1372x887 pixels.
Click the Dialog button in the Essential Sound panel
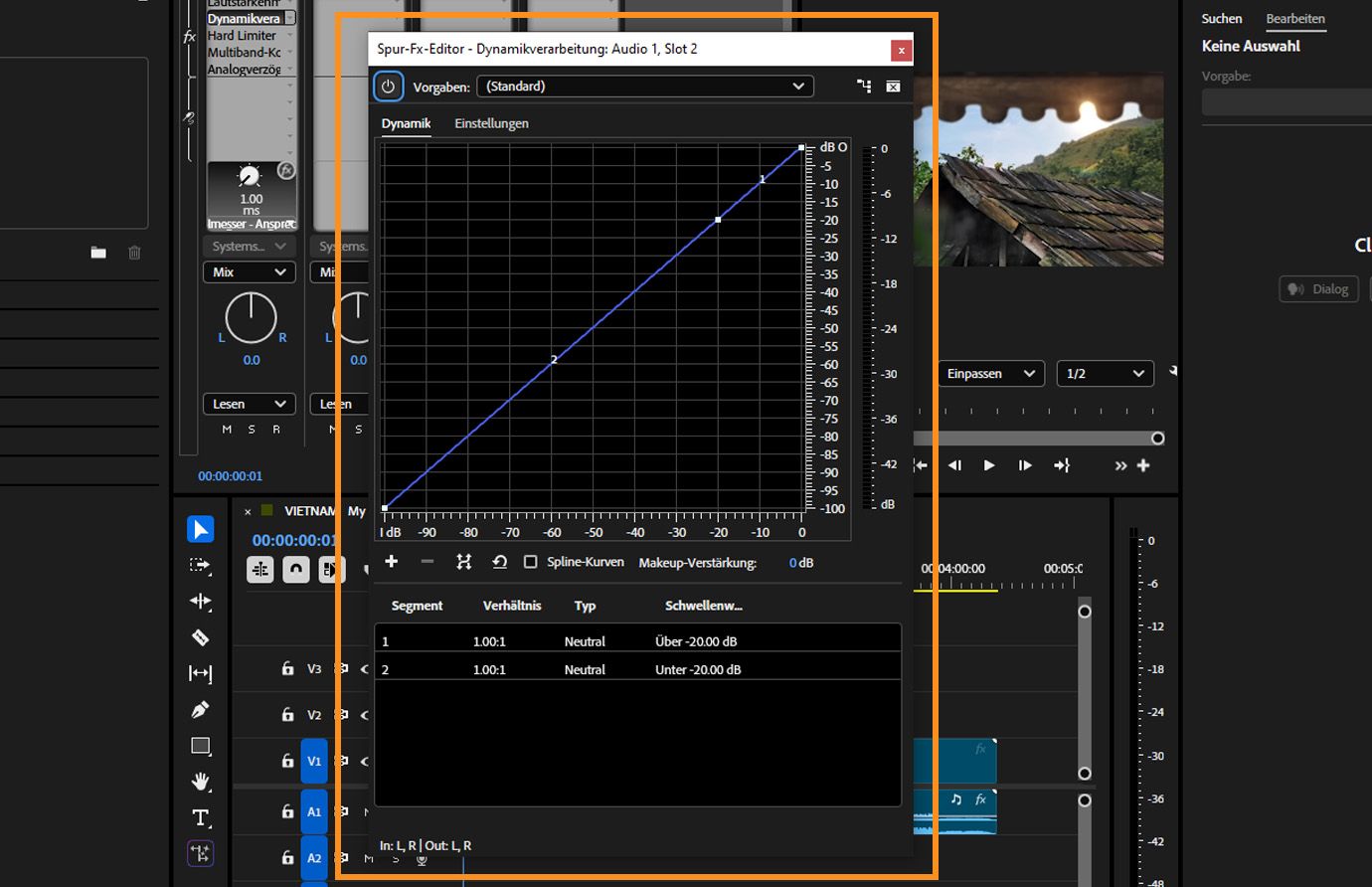click(x=1318, y=288)
